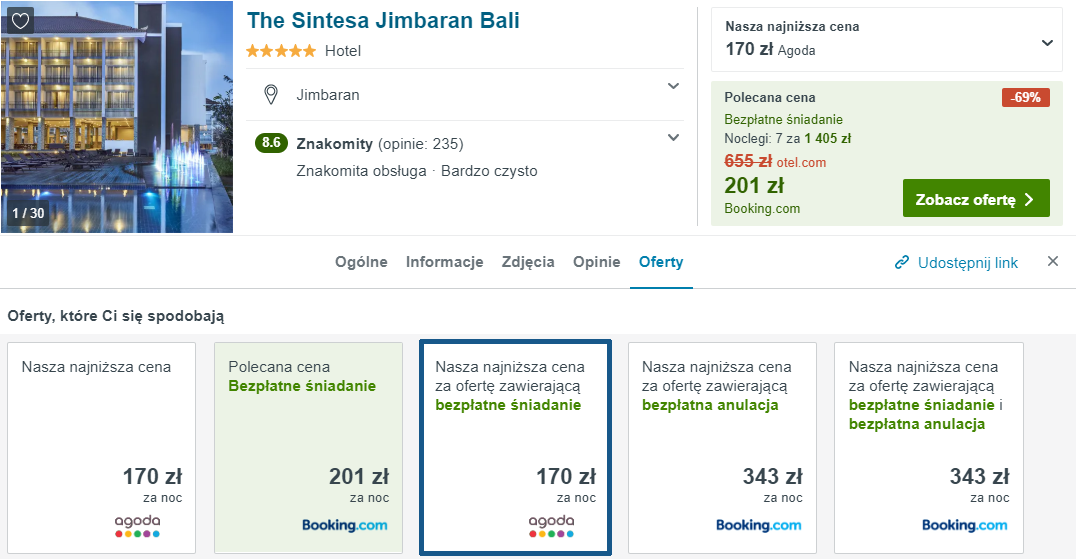Click the five-star hotel rating

click(281, 51)
